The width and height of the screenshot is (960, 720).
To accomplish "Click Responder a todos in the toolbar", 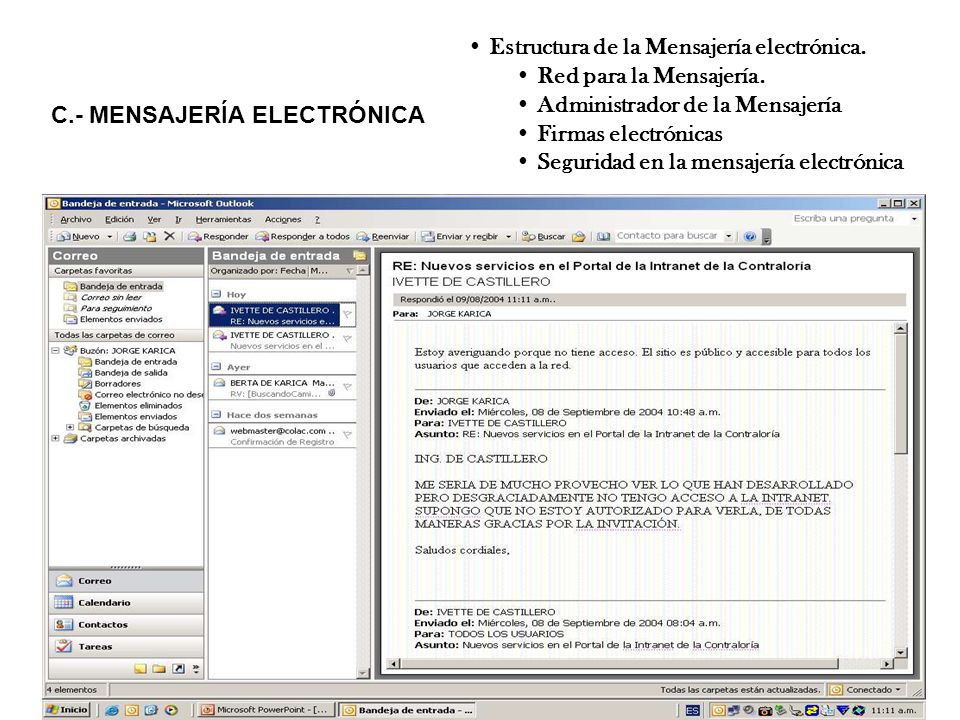I will click(x=302, y=236).
